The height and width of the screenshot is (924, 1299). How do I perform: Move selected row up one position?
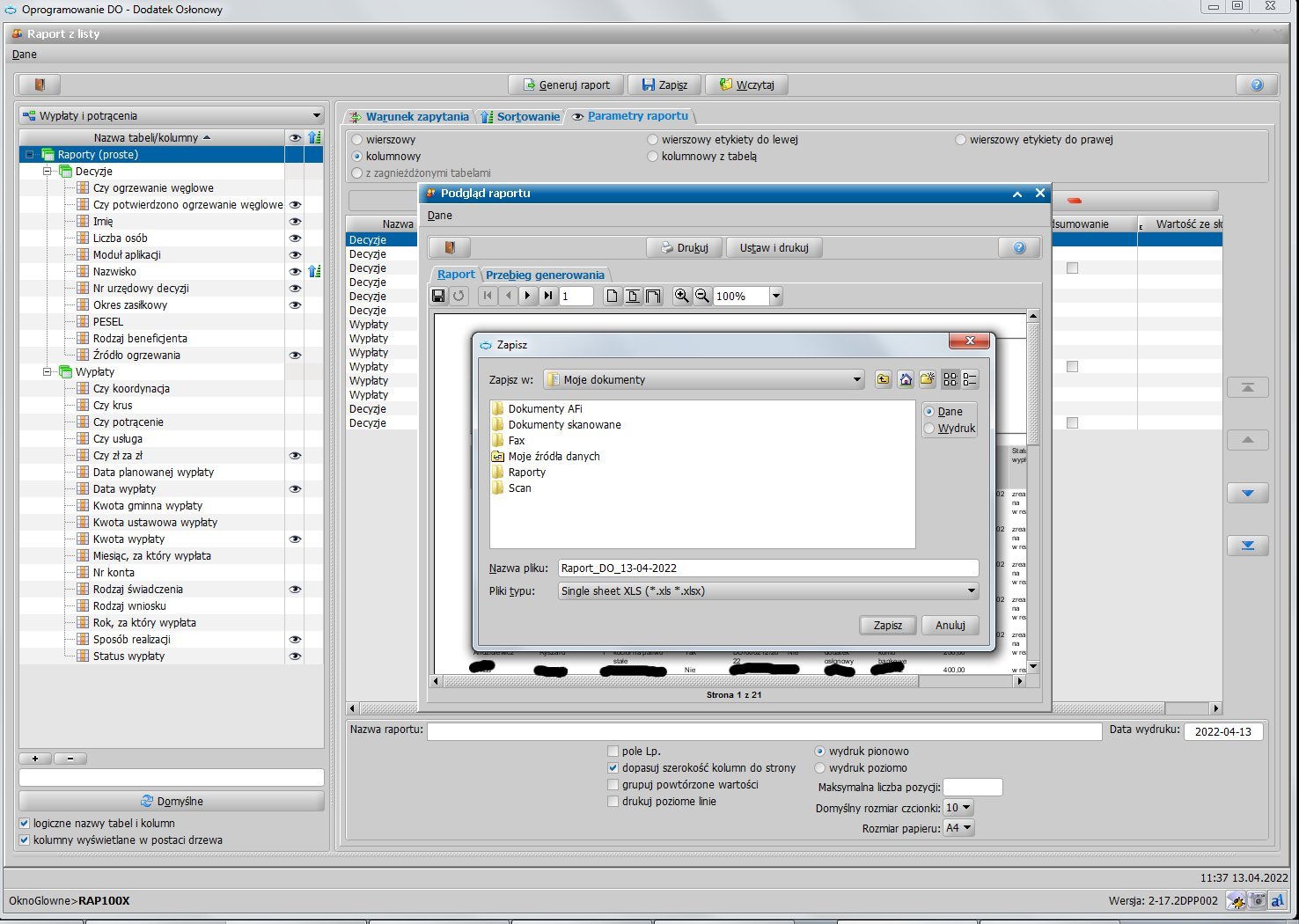(1248, 440)
